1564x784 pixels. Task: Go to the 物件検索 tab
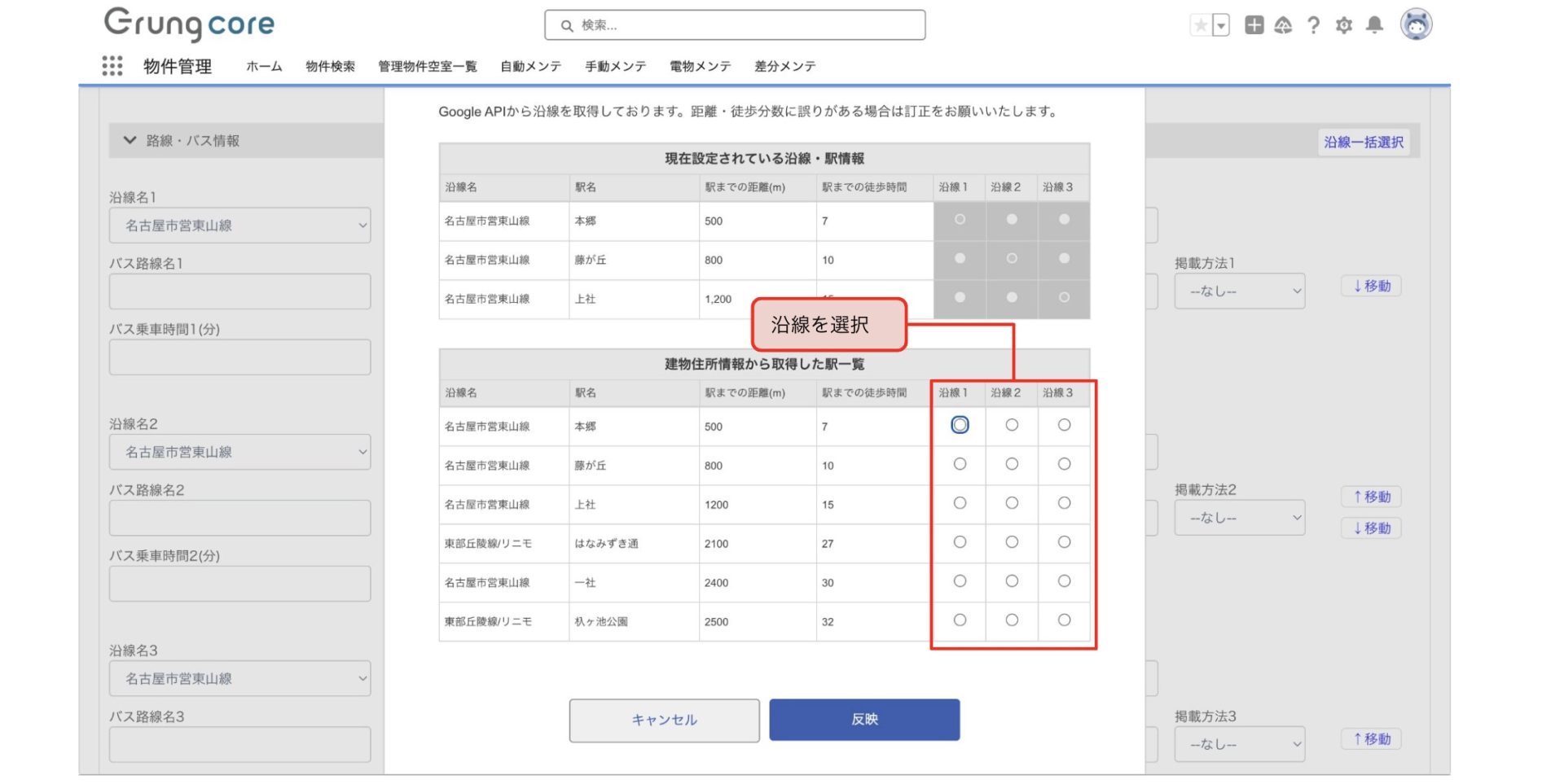(330, 66)
